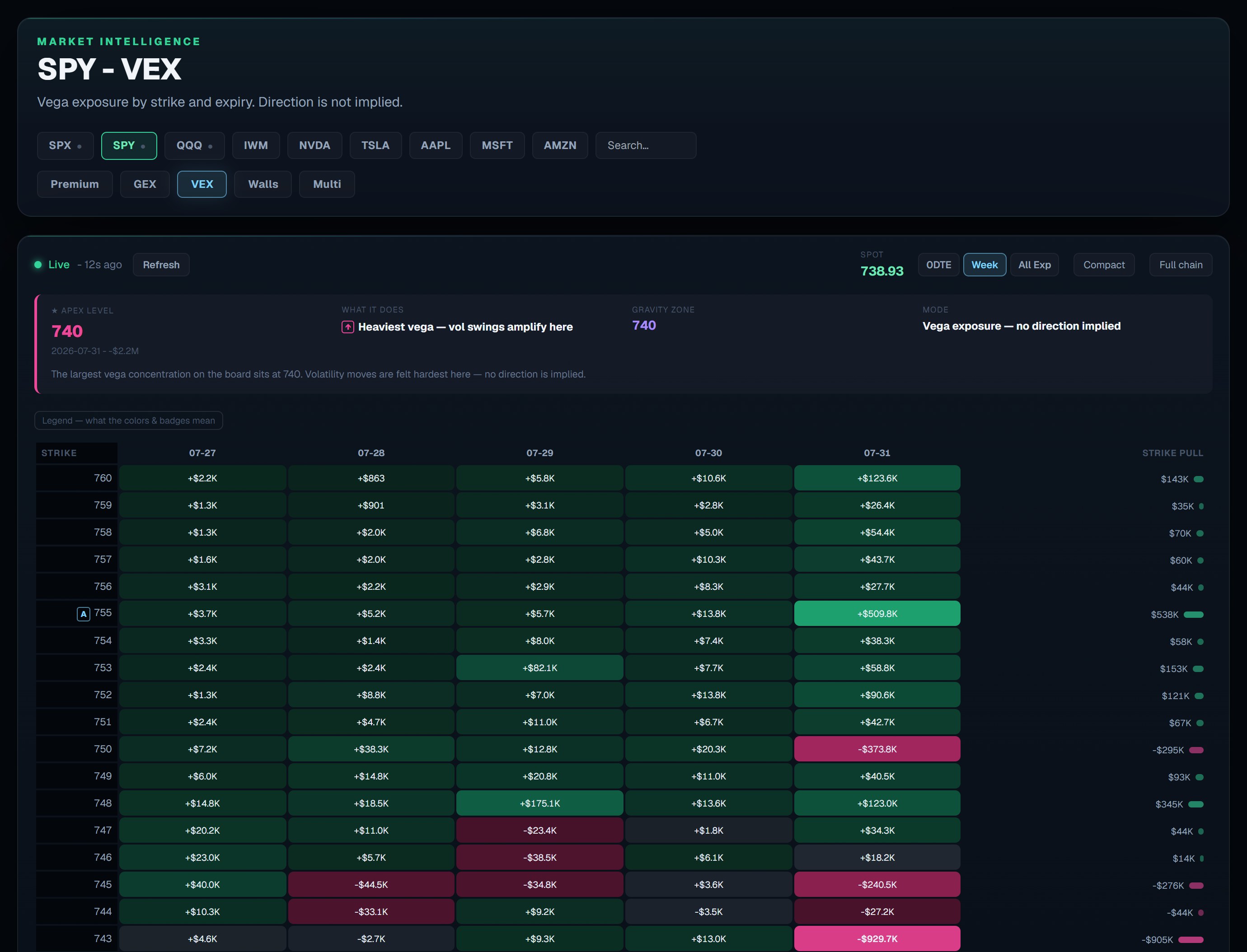1247x952 pixels.
Task: Switch to the GEX tab
Action: tap(145, 184)
